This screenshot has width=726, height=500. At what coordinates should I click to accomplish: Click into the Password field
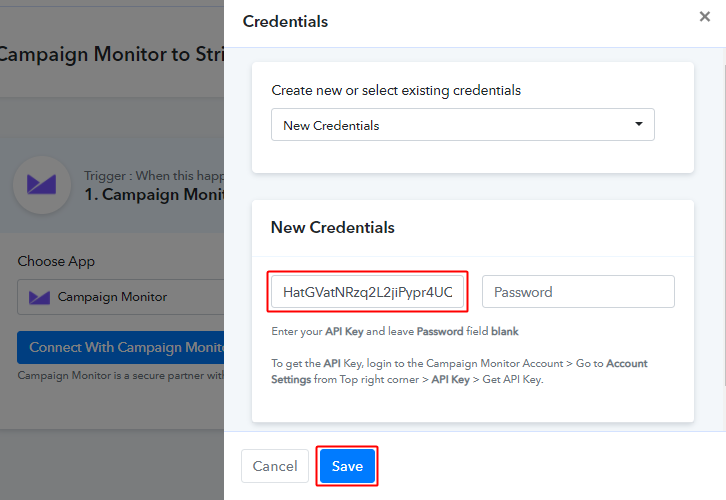pyautogui.click(x=578, y=292)
